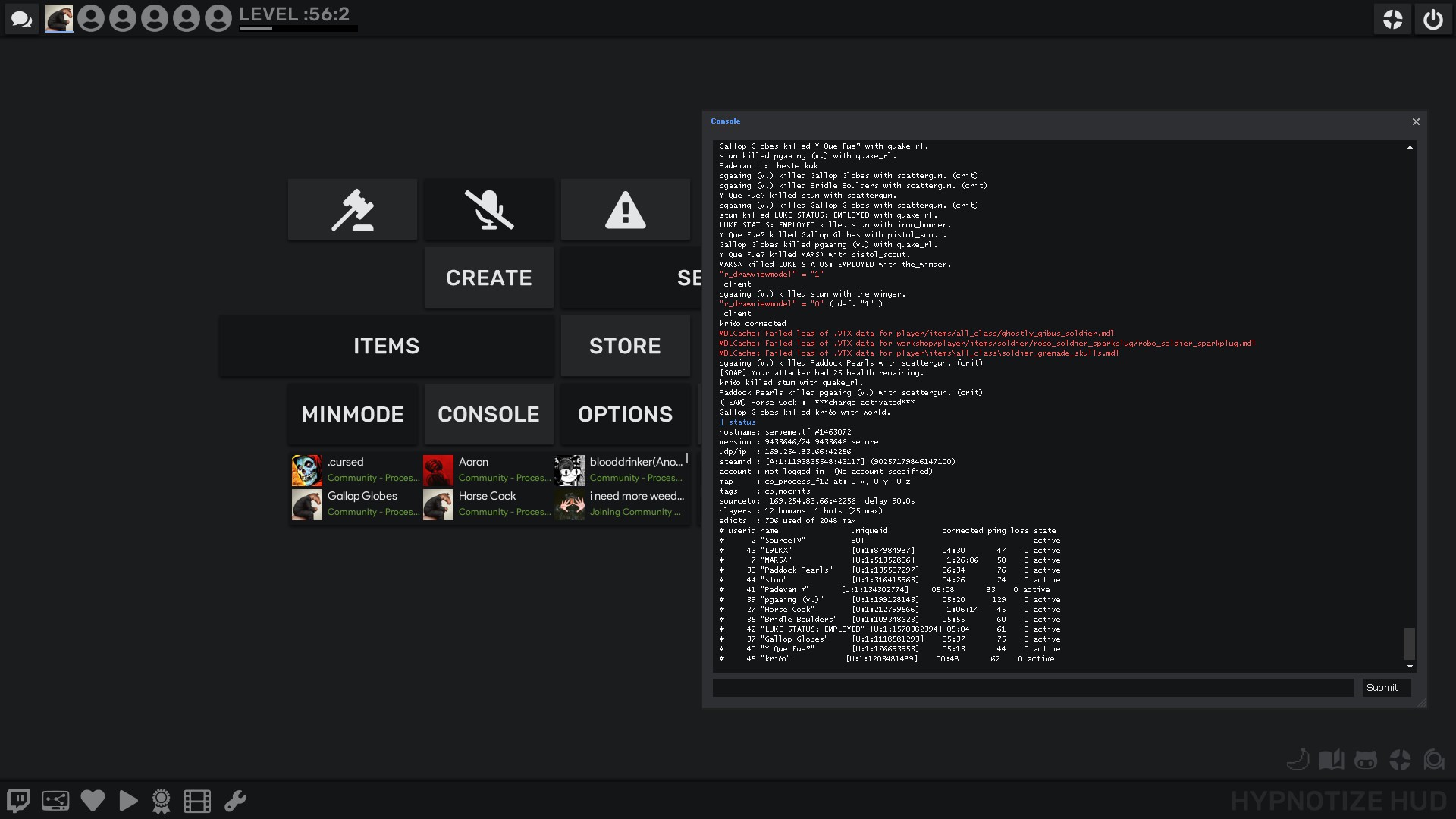Click the heart icon in bottom toolbar
The image size is (1456, 819).
click(93, 801)
